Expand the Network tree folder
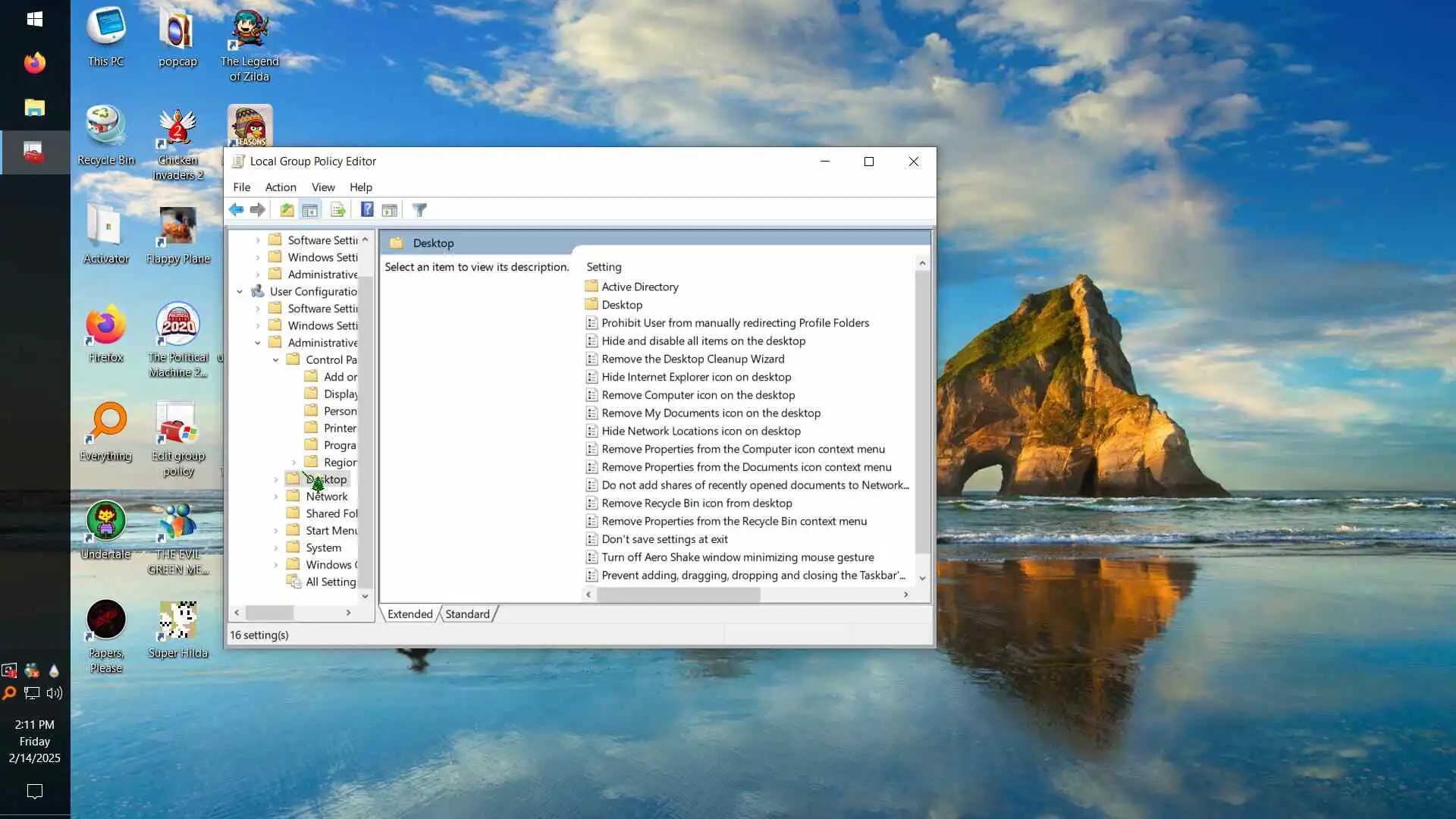The height and width of the screenshot is (819, 1456). point(276,497)
